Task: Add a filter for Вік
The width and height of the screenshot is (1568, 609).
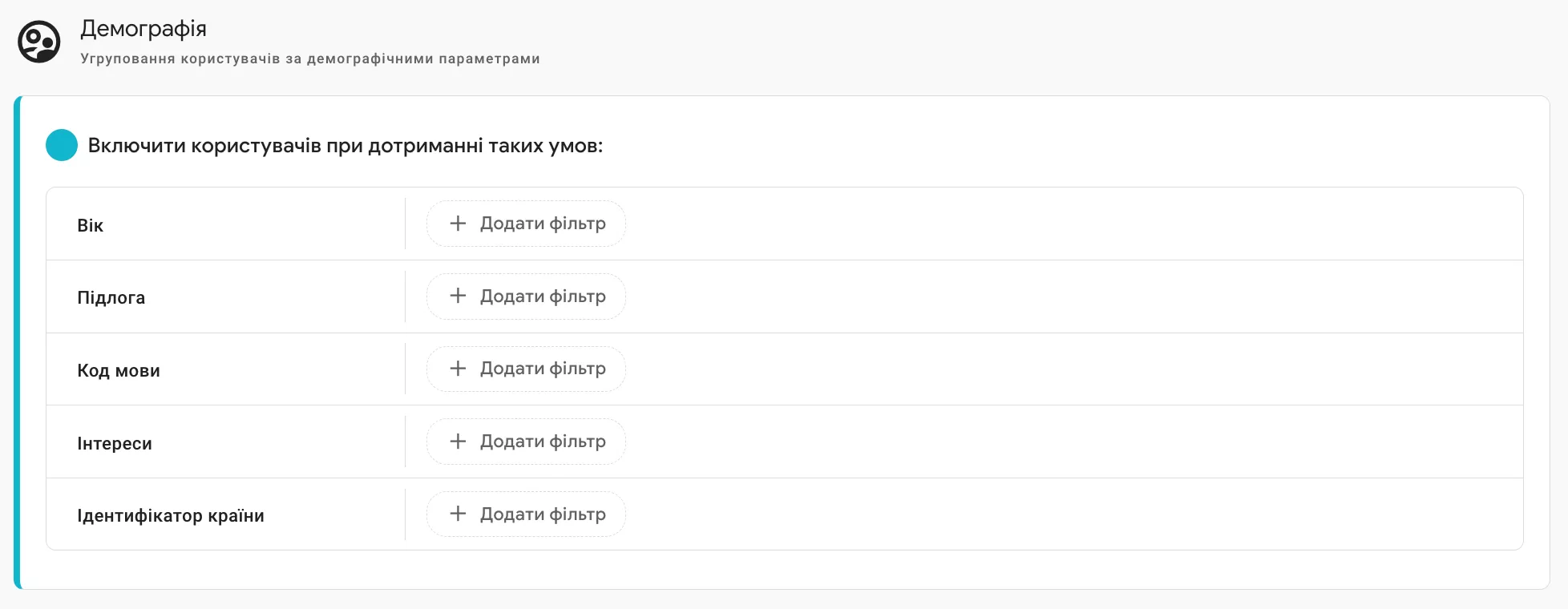Action: coord(525,223)
